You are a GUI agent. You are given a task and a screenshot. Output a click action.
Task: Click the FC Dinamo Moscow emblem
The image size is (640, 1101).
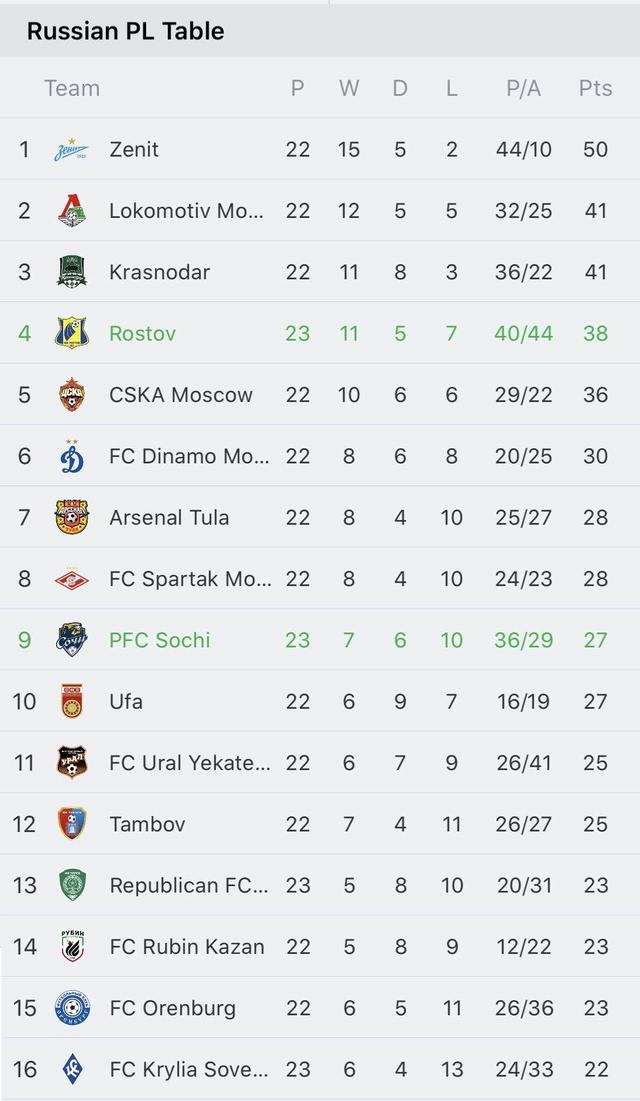(x=71, y=456)
